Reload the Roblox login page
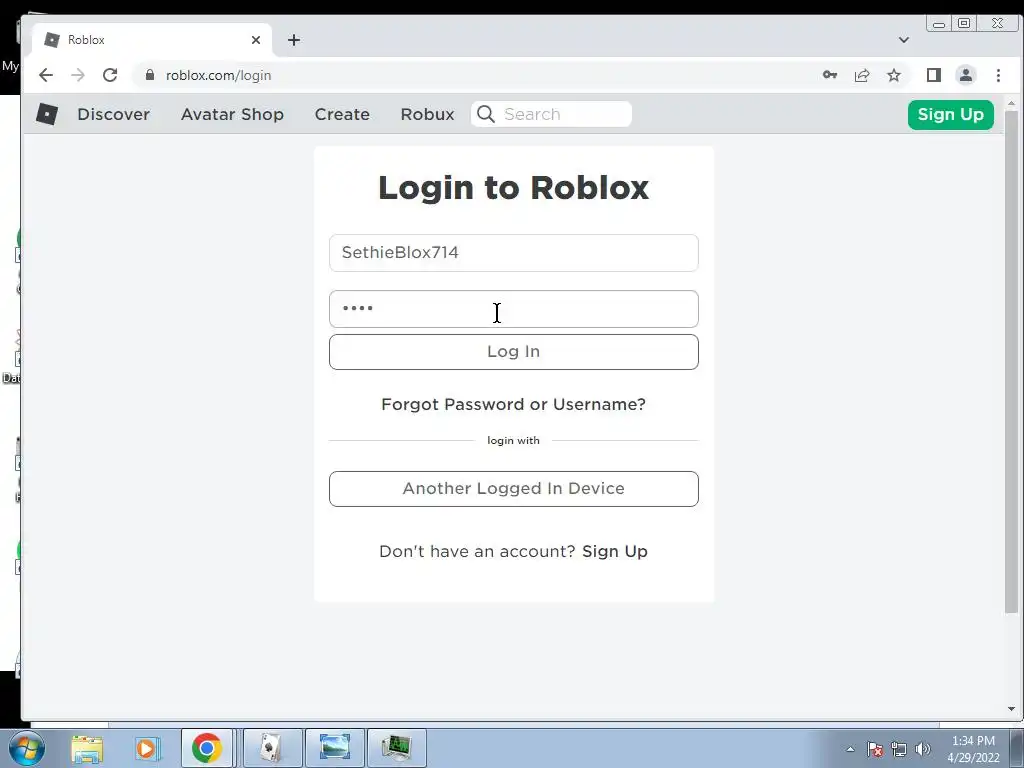Screen dimensions: 1024x768 coord(110,75)
